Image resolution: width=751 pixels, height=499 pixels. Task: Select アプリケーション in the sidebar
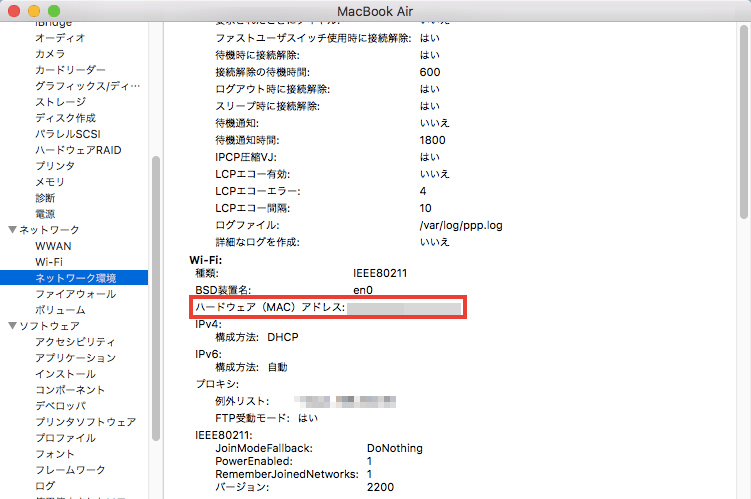tap(75, 358)
